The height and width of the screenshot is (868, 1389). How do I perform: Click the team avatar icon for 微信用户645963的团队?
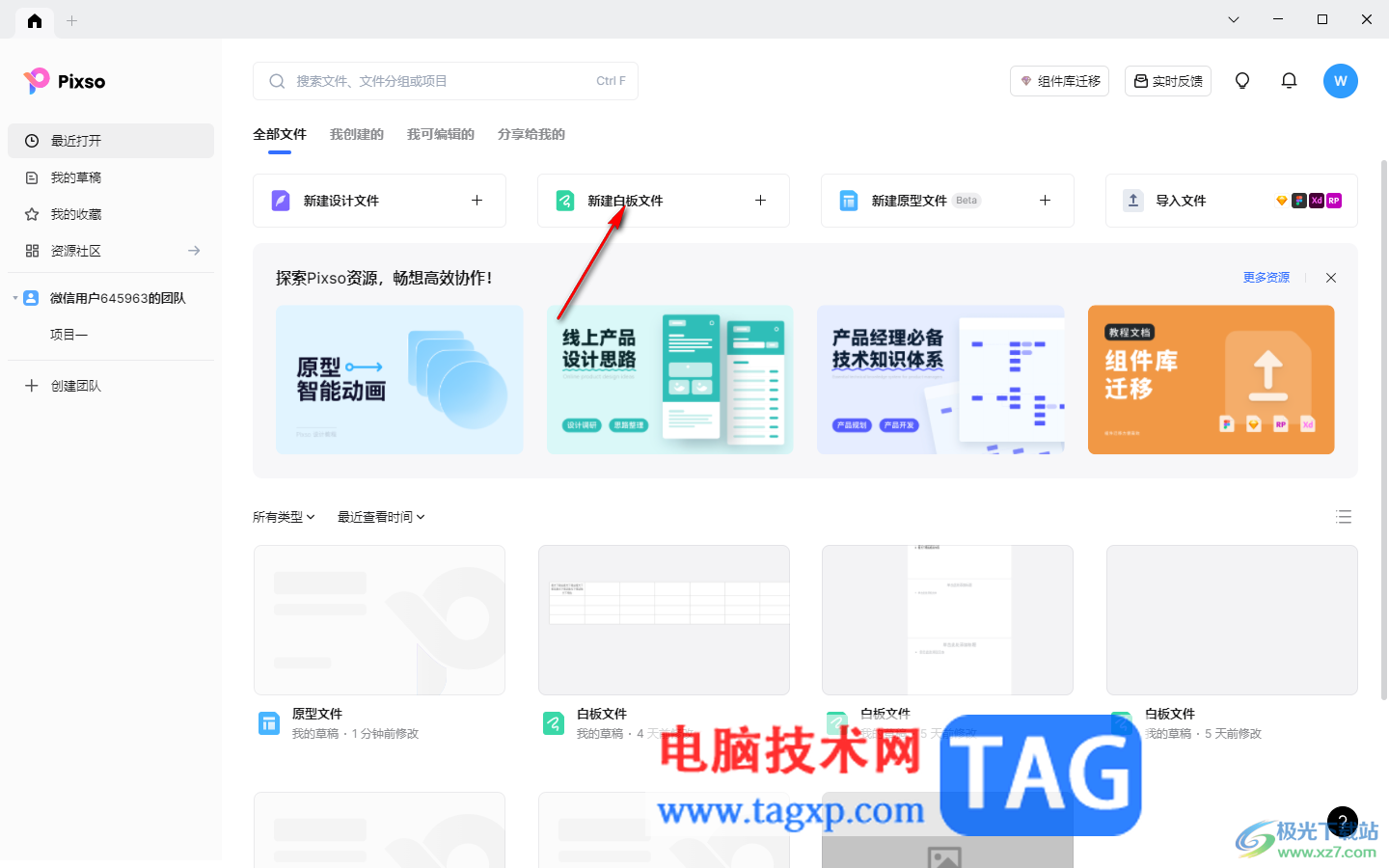[31, 298]
